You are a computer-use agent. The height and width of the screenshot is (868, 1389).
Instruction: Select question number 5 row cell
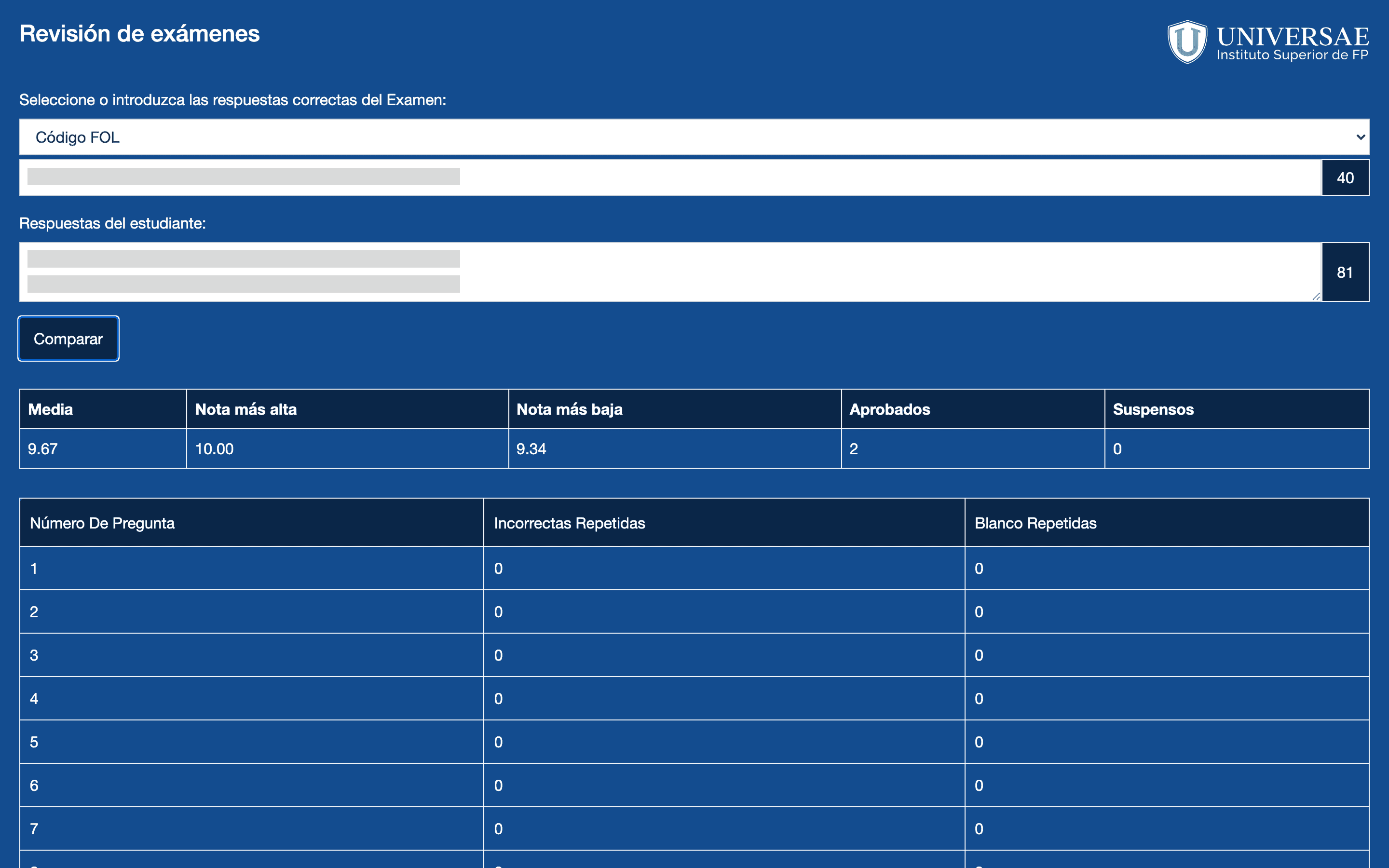pos(251,742)
